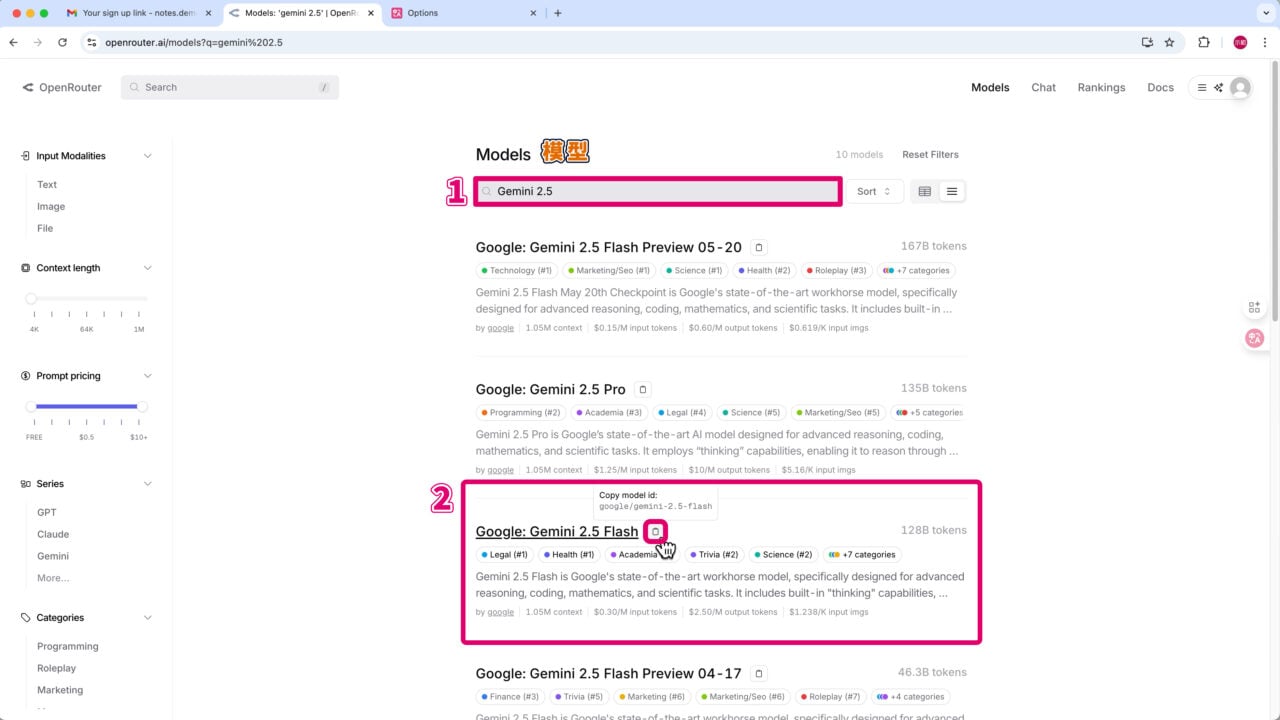Expand +5 categories on Gemini 2.5 Pro
Screen dimensions: 1280x720
point(930,412)
